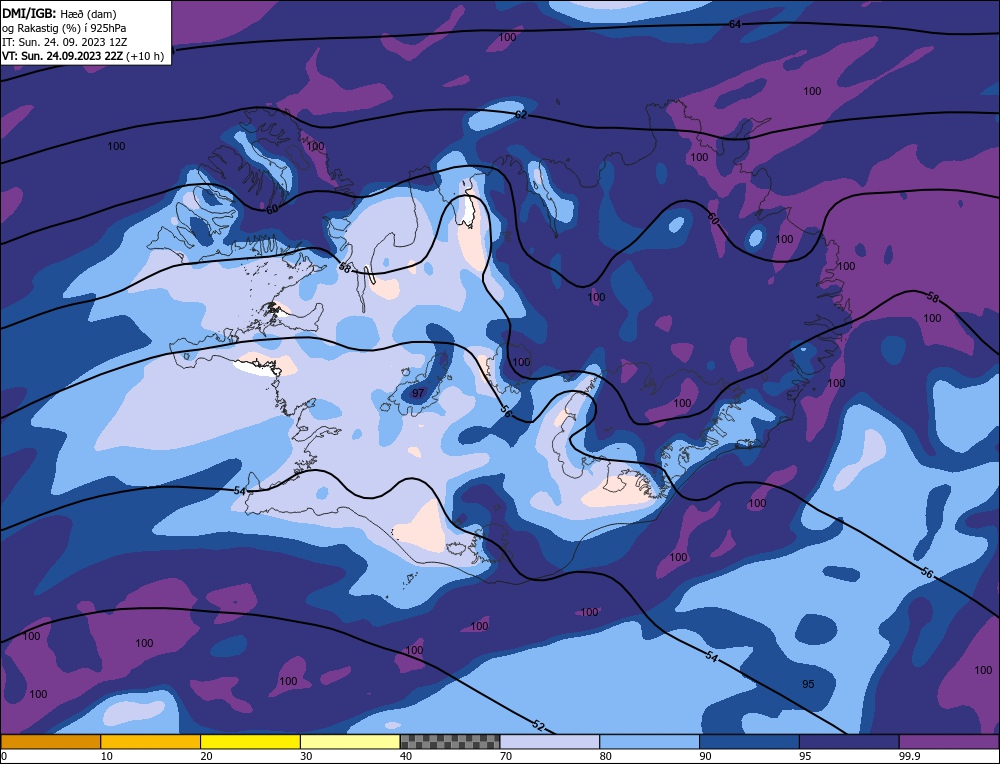This screenshot has width=1000, height=764.
Task: Select the 'IT: Sun. 24. 09. 2023 12Z' line
Action: [64, 42]
